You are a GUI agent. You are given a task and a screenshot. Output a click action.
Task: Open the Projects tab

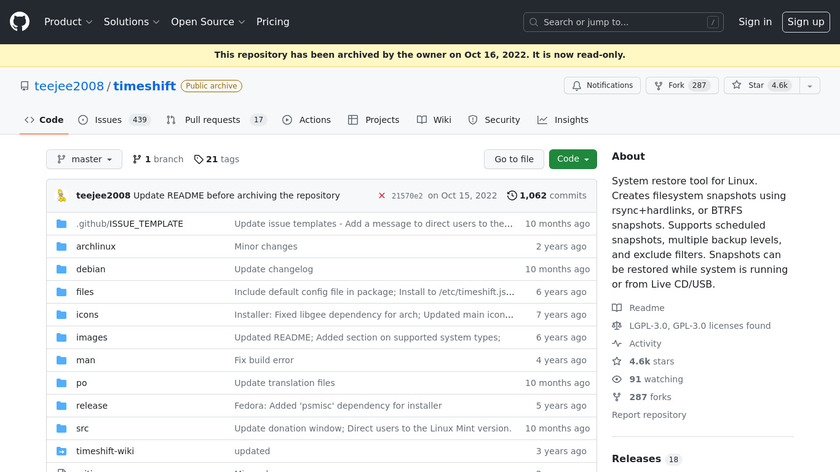373,120
